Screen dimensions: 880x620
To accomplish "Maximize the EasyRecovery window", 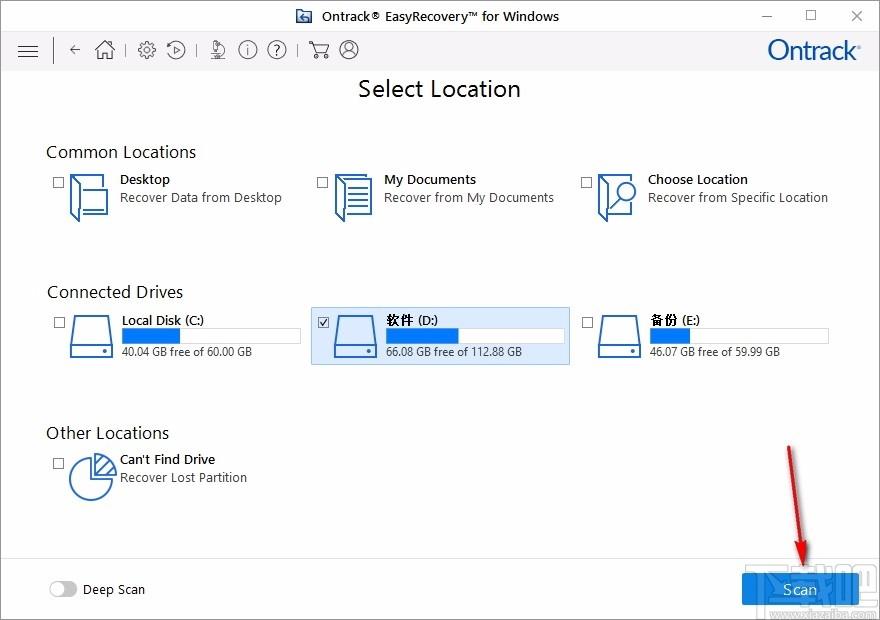I will pos(811,16).
